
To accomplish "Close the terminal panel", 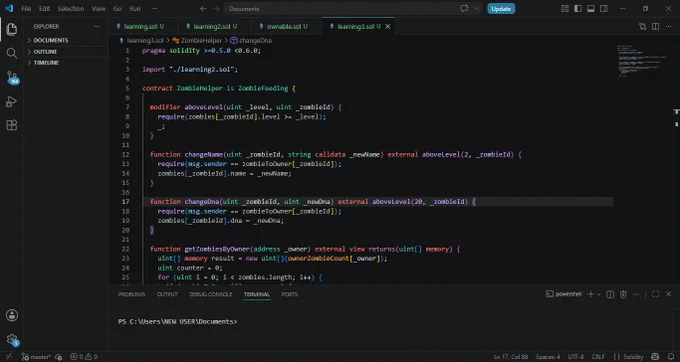I will (668, 294).
